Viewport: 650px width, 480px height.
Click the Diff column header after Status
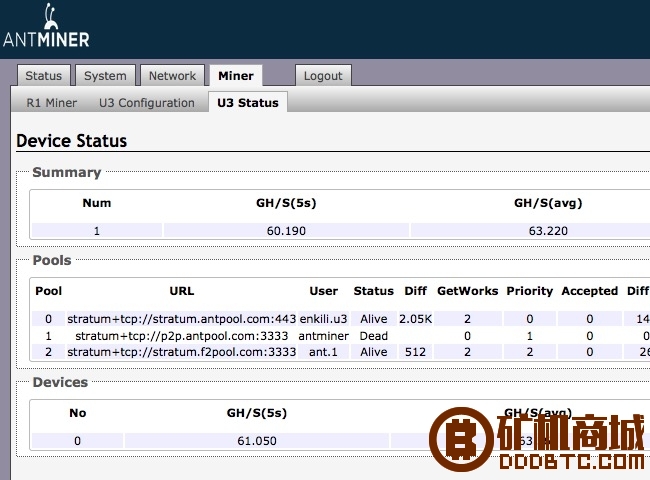pyautogui.click(x=415, y=291)
